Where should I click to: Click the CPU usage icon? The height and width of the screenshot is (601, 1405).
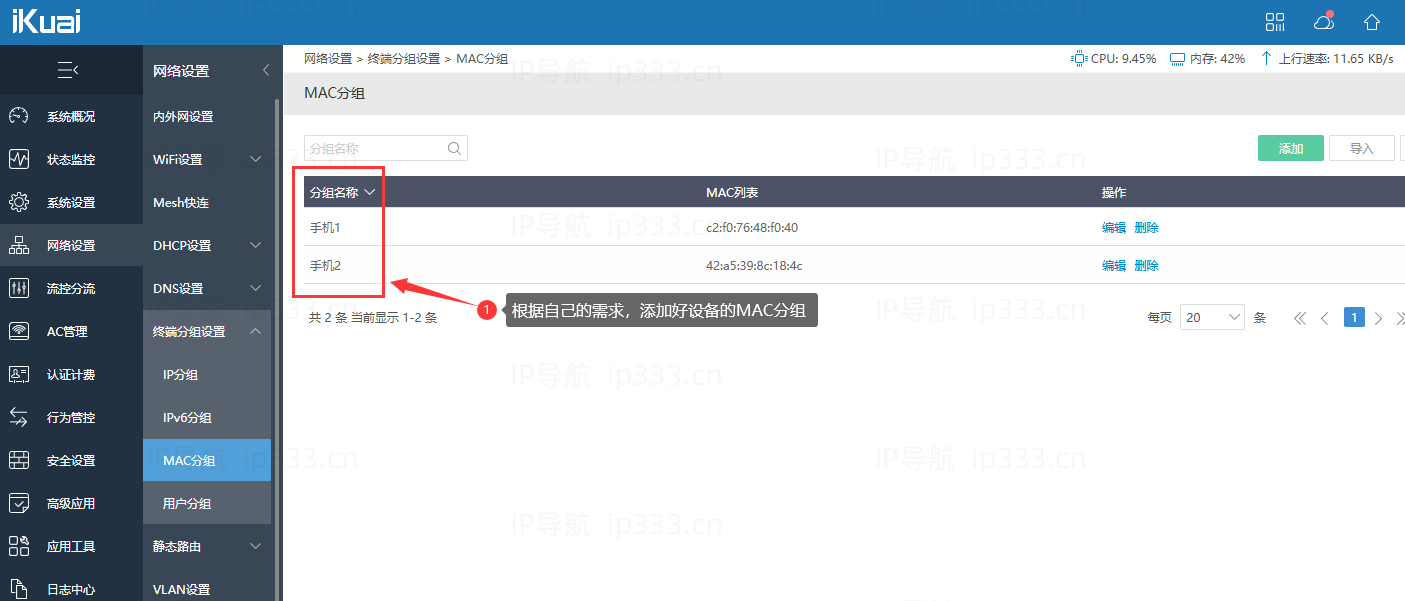(1079, 59)
